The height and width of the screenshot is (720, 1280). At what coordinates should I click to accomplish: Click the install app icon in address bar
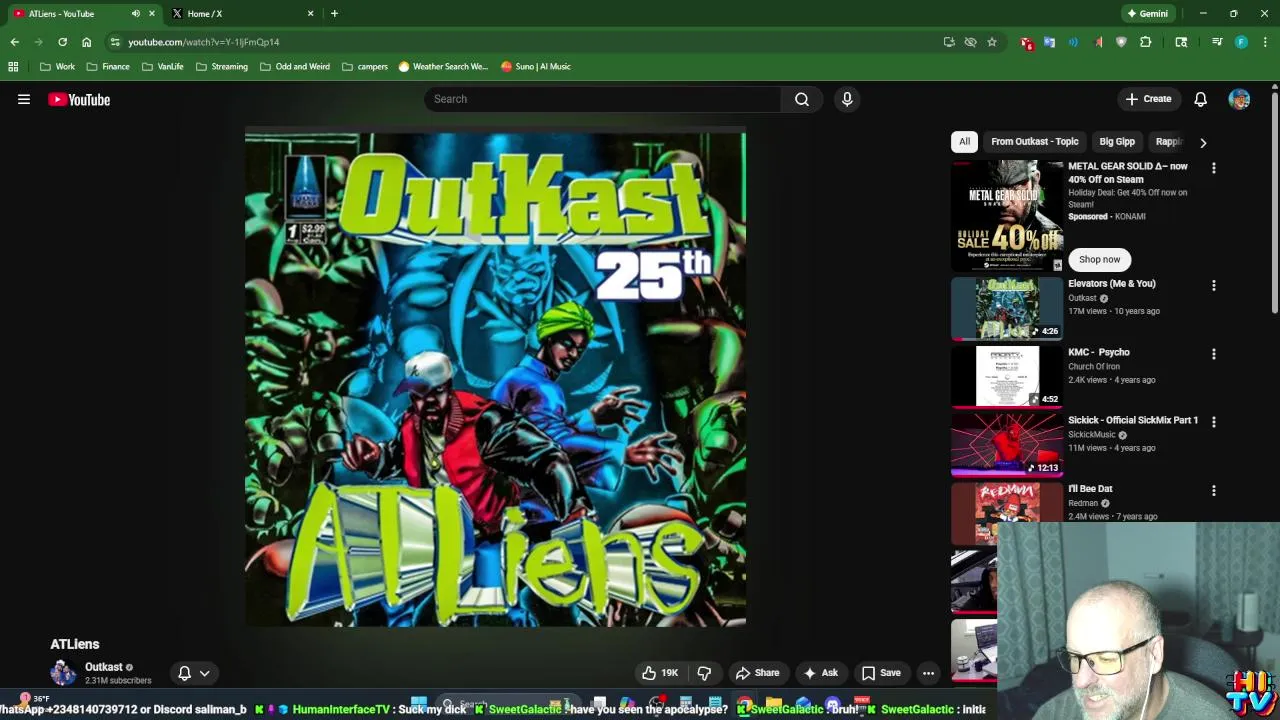tap(949, 42)
